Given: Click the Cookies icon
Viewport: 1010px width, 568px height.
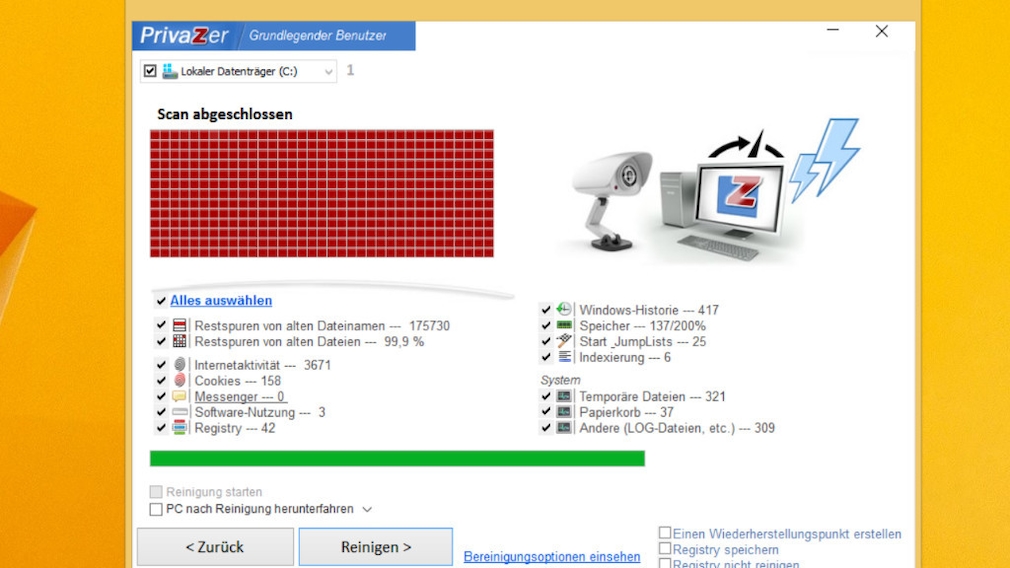Looking at the screenshot, I should tap(180, 381).
